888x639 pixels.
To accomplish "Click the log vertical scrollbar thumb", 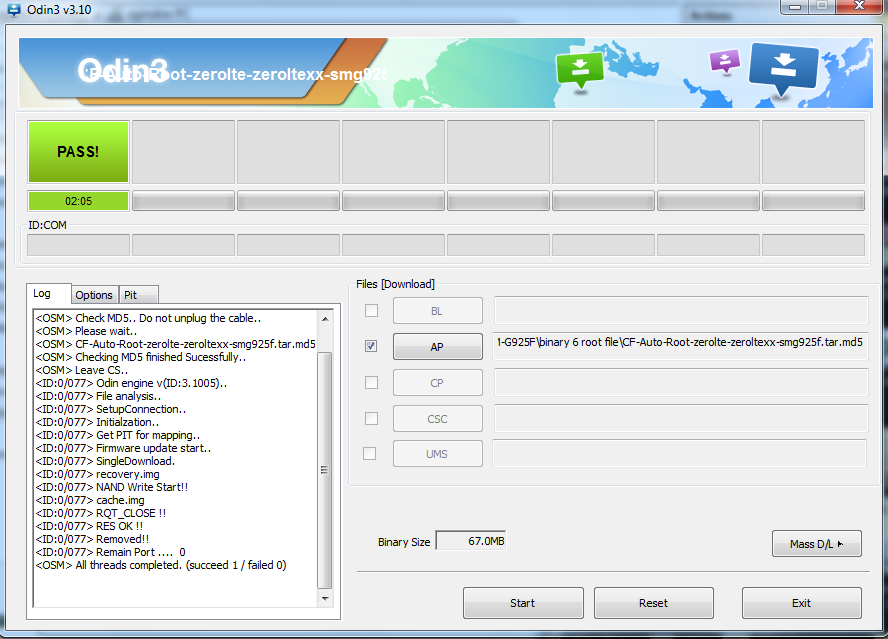I will coord(325,470).
